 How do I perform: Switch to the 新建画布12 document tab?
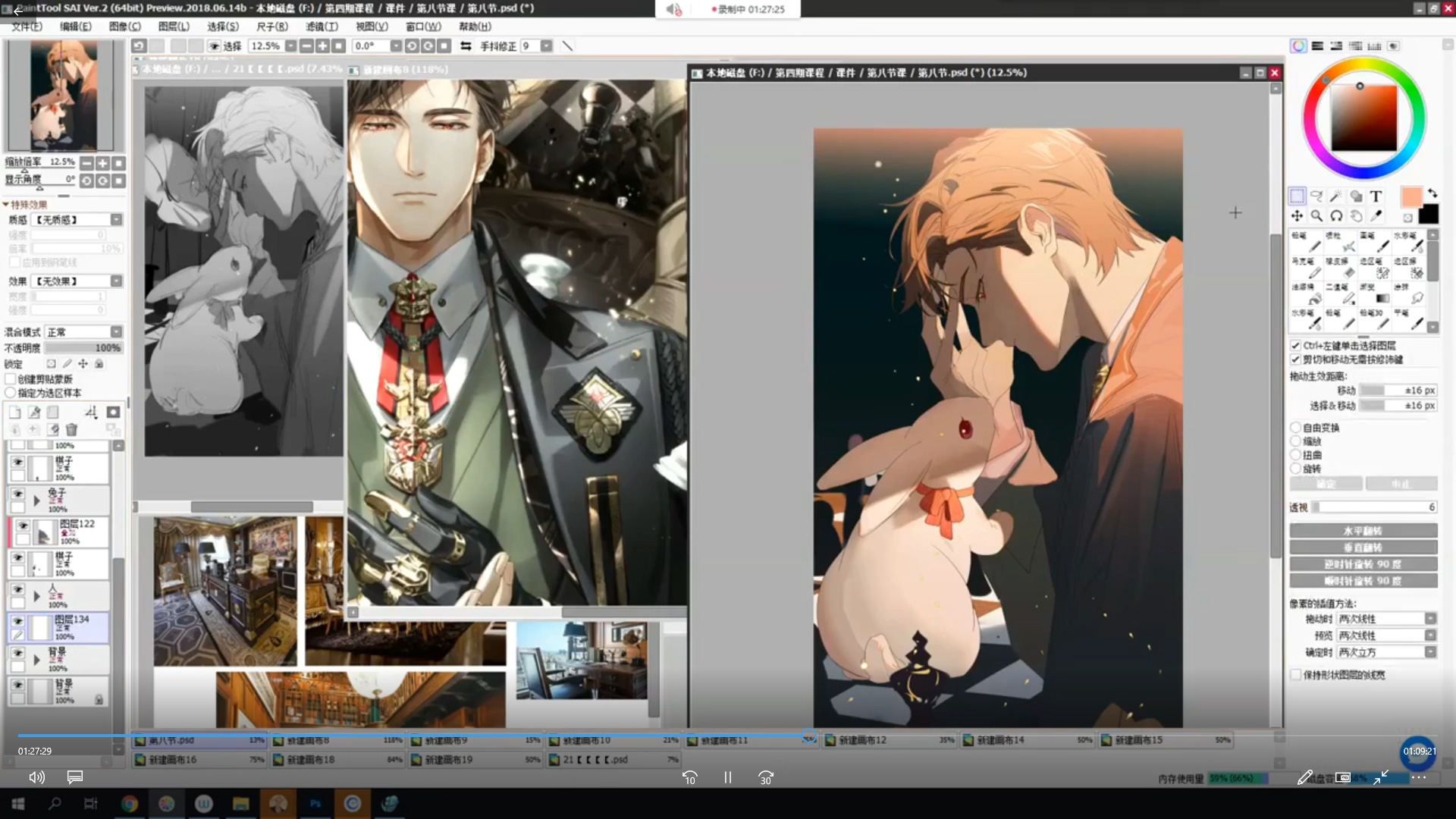coord(889,740)
